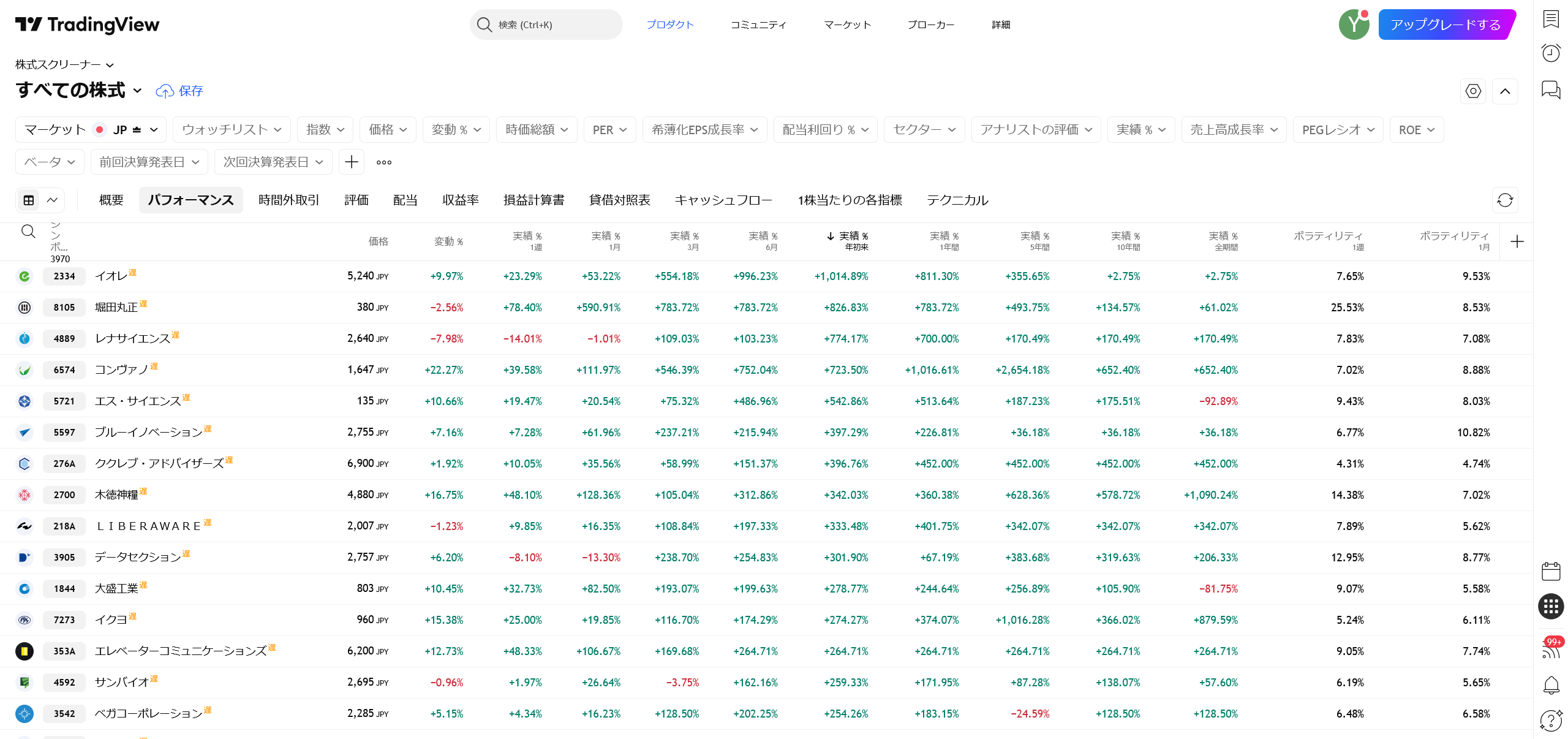Open the more filters three-dots menu
1568x739 pixels.
[384, 162]
